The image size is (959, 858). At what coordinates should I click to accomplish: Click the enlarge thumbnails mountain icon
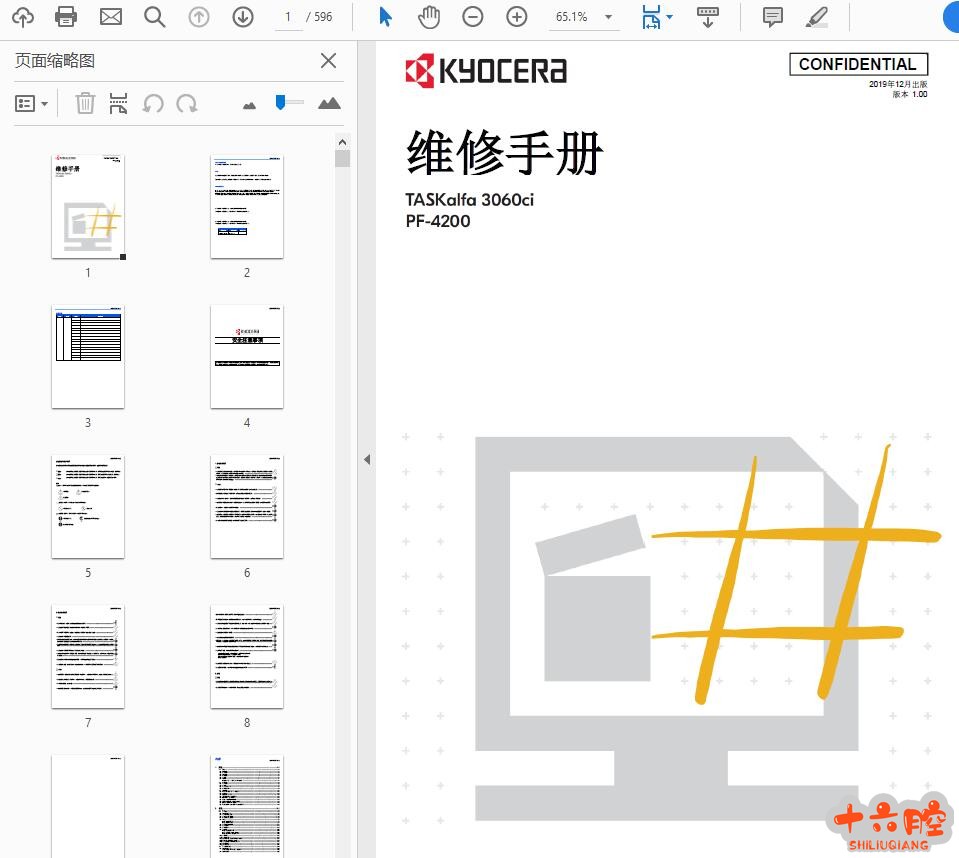[x=329, y=103]
